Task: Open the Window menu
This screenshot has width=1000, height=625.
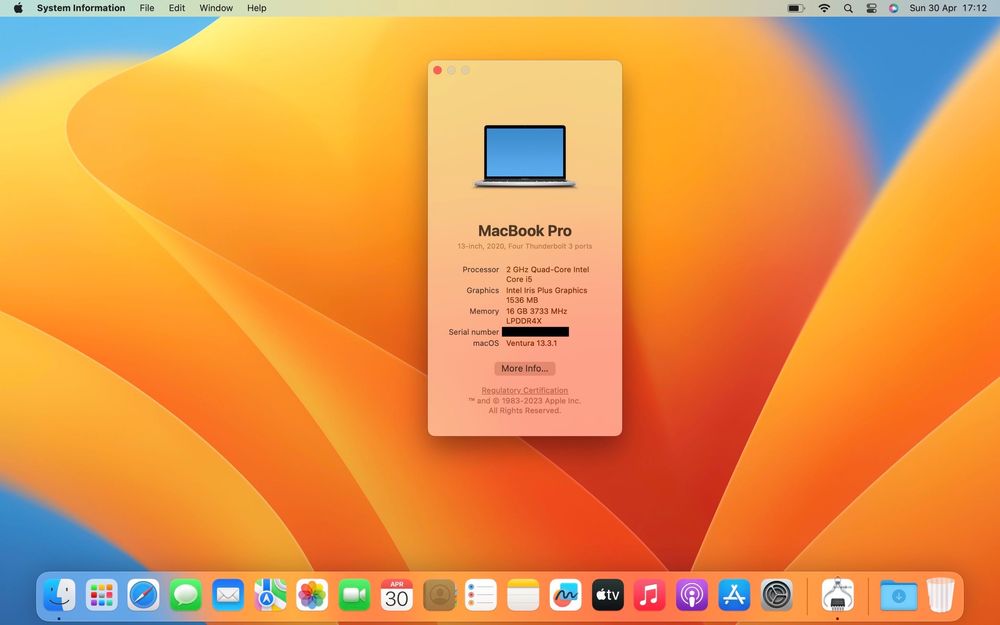Action: tap(216, 8)
